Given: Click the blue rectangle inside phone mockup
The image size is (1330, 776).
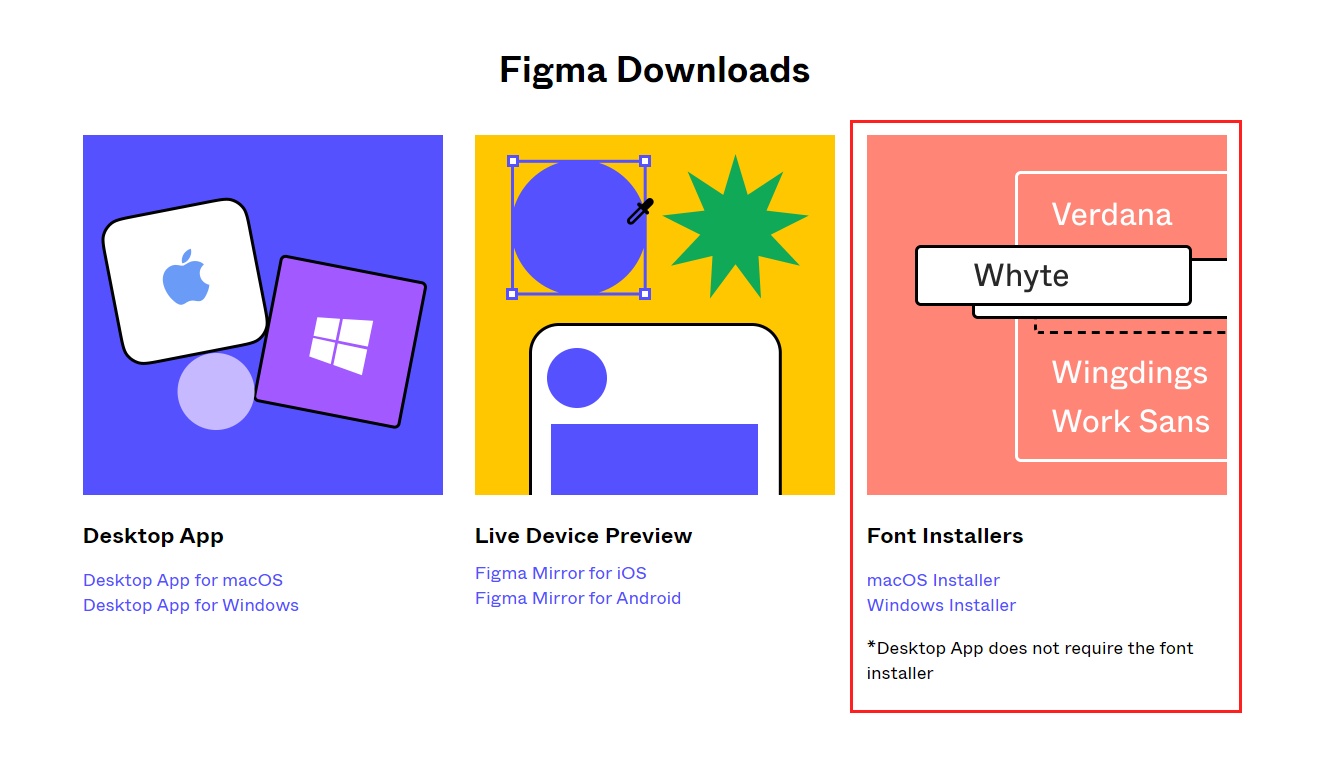Looking at the screenshot, I should coord(654,459).
